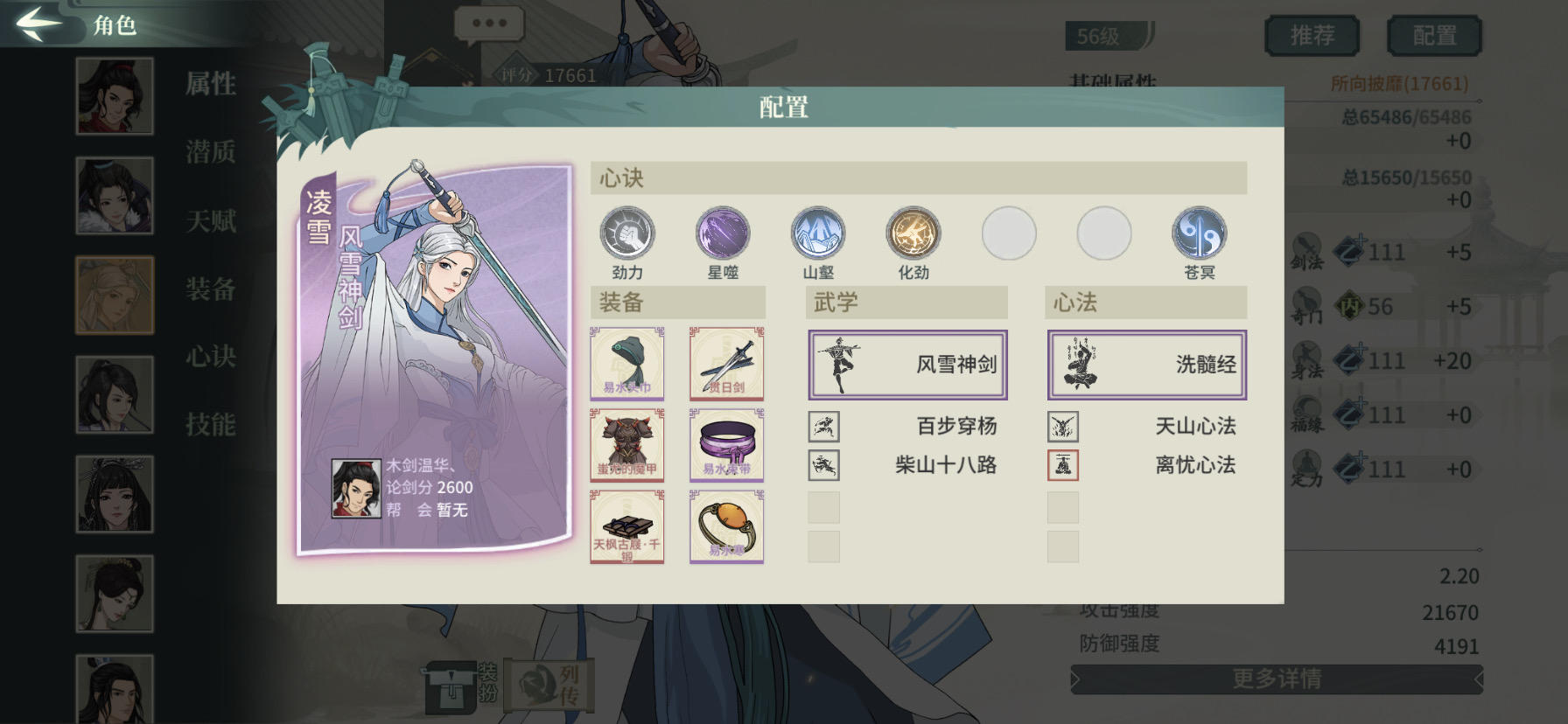The image size is (1568, 724).
Task: Open the 天赋 tab in sidebar
Action: [211, 220]
